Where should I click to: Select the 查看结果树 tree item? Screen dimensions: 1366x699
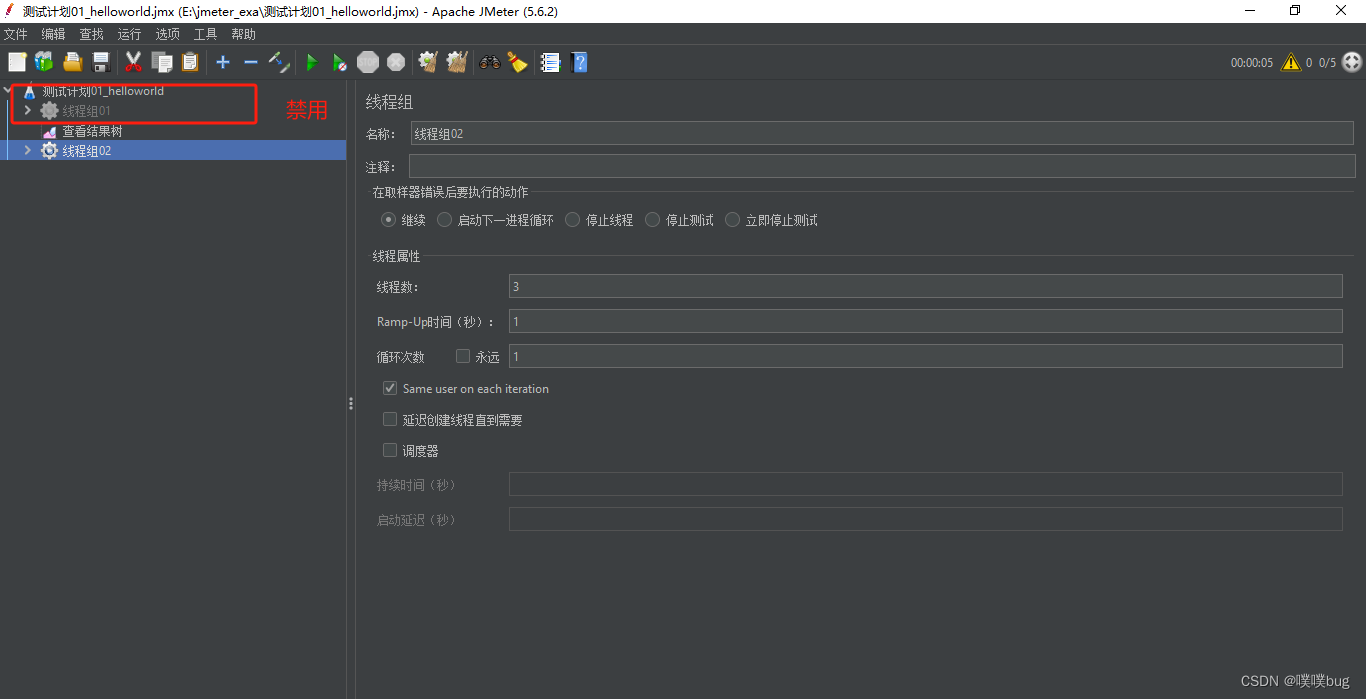(x=94, y=130)
